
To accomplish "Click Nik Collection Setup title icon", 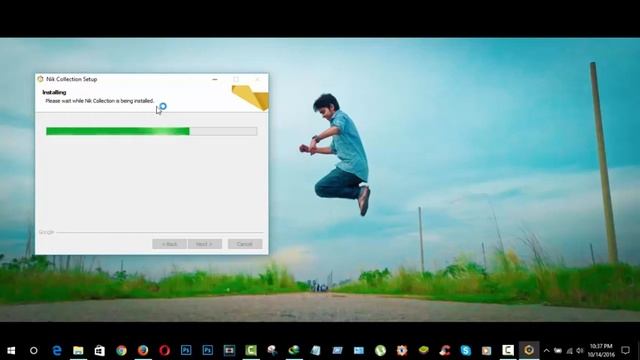I will click(40, 79).
